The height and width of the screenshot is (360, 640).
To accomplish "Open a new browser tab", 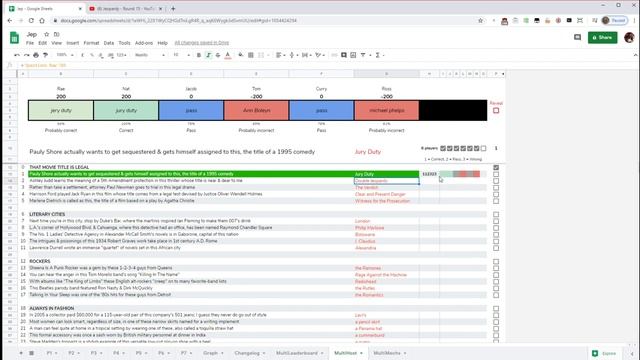I will pyautogui.click(x=173, y=9).
